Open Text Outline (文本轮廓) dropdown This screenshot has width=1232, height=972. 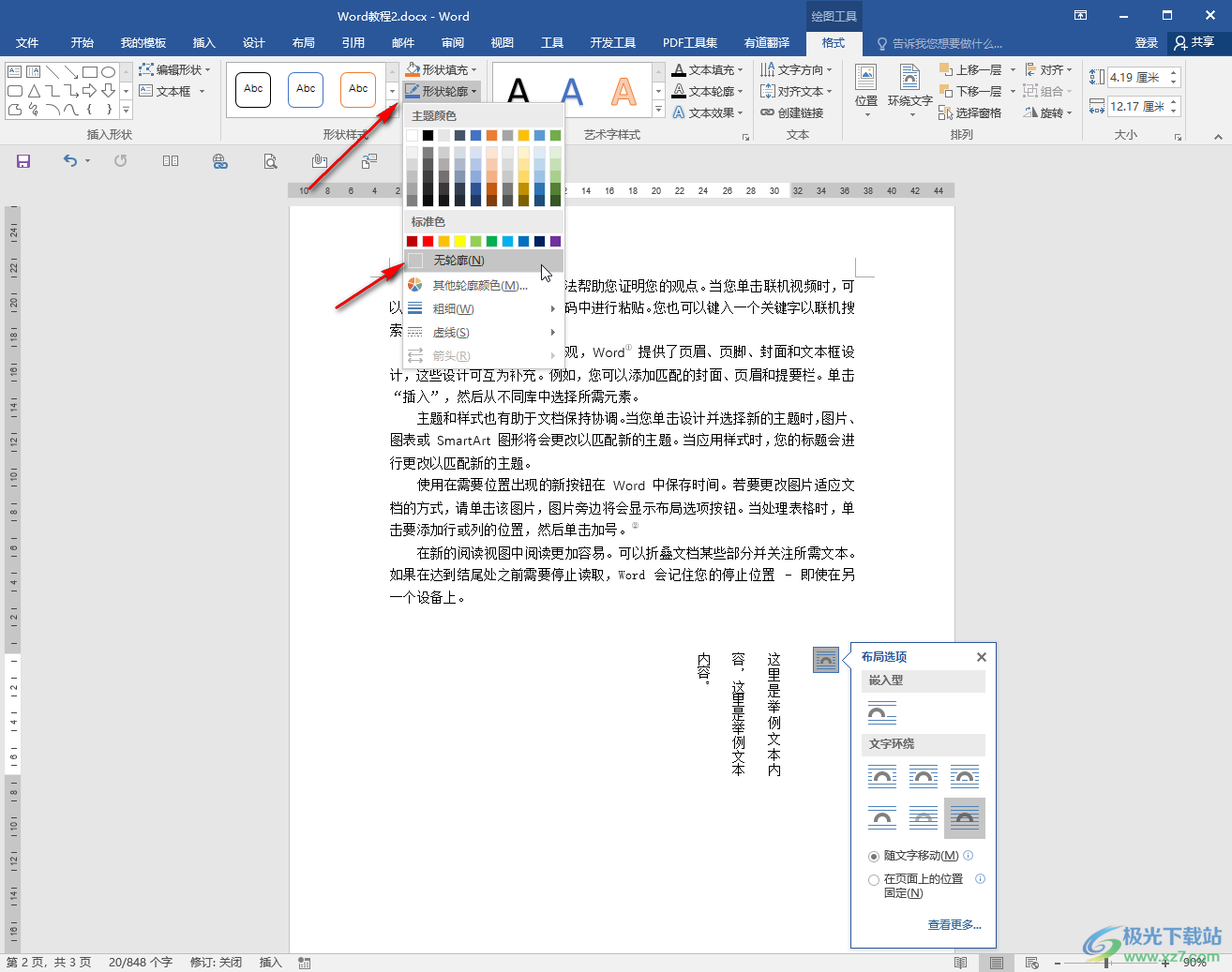(708, 91)
